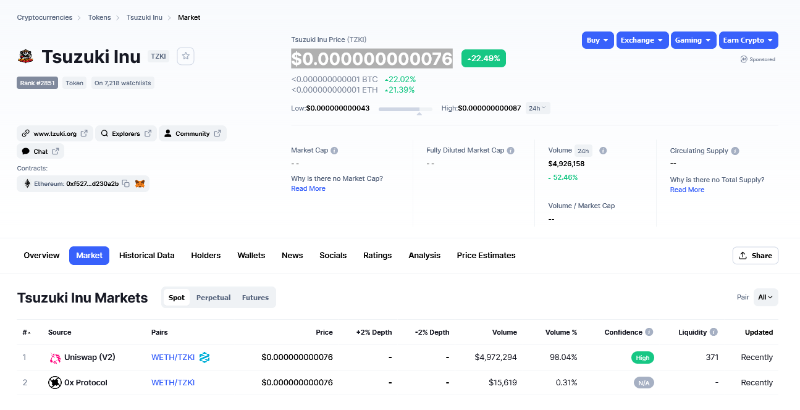
Task: Go to the Price Estimates tab
Action: tap(486, 255)
